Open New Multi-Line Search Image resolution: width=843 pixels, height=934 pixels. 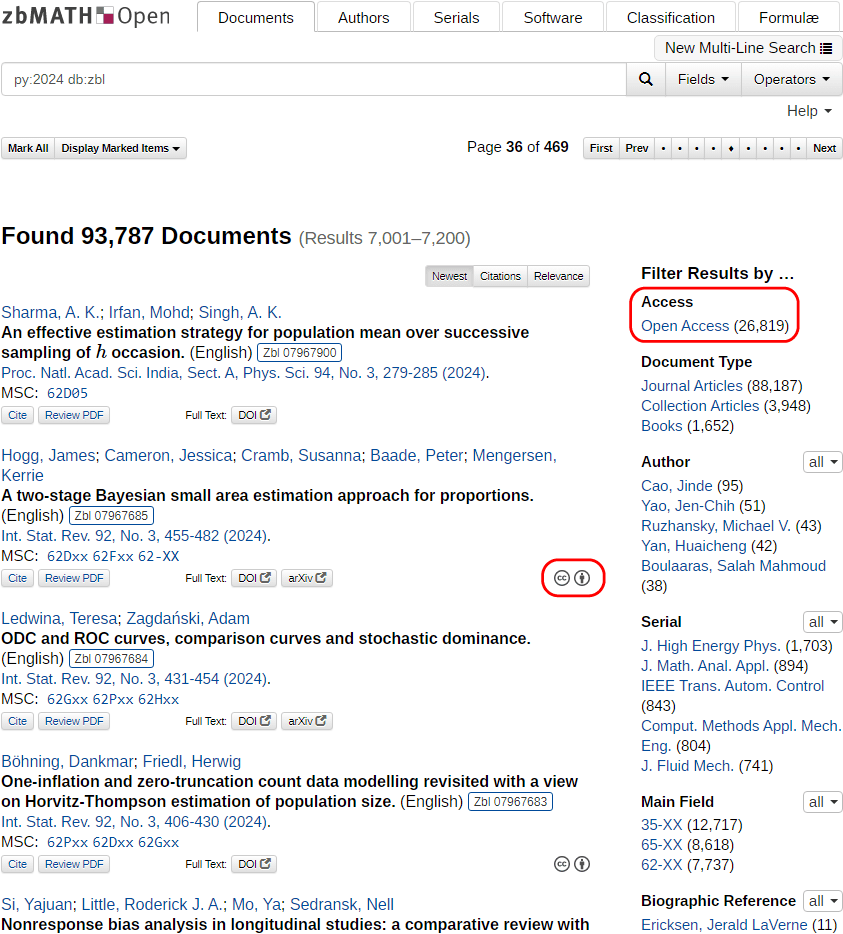748,48
